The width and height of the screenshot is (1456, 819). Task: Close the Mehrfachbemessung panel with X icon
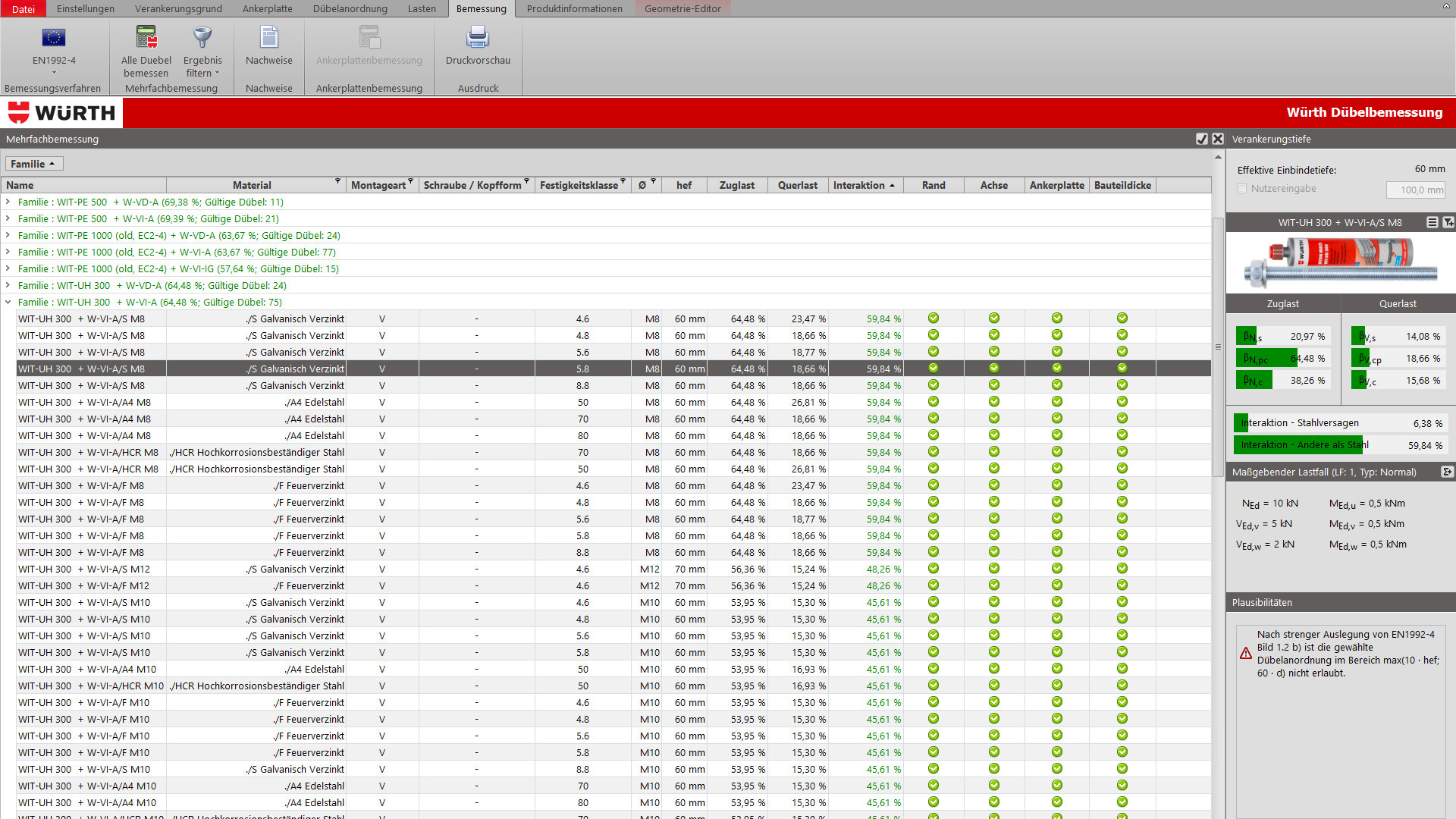[1218, 139]
